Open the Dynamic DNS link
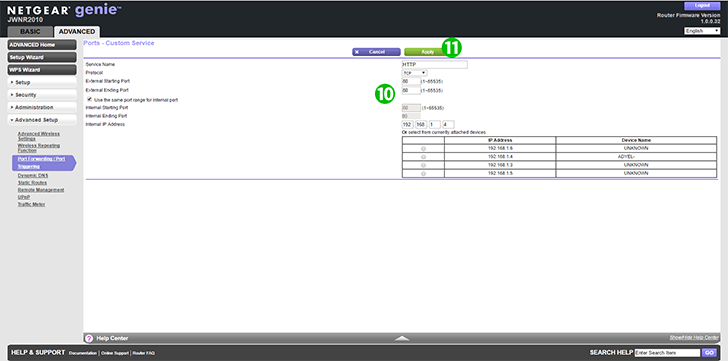 tap(32, 176)
